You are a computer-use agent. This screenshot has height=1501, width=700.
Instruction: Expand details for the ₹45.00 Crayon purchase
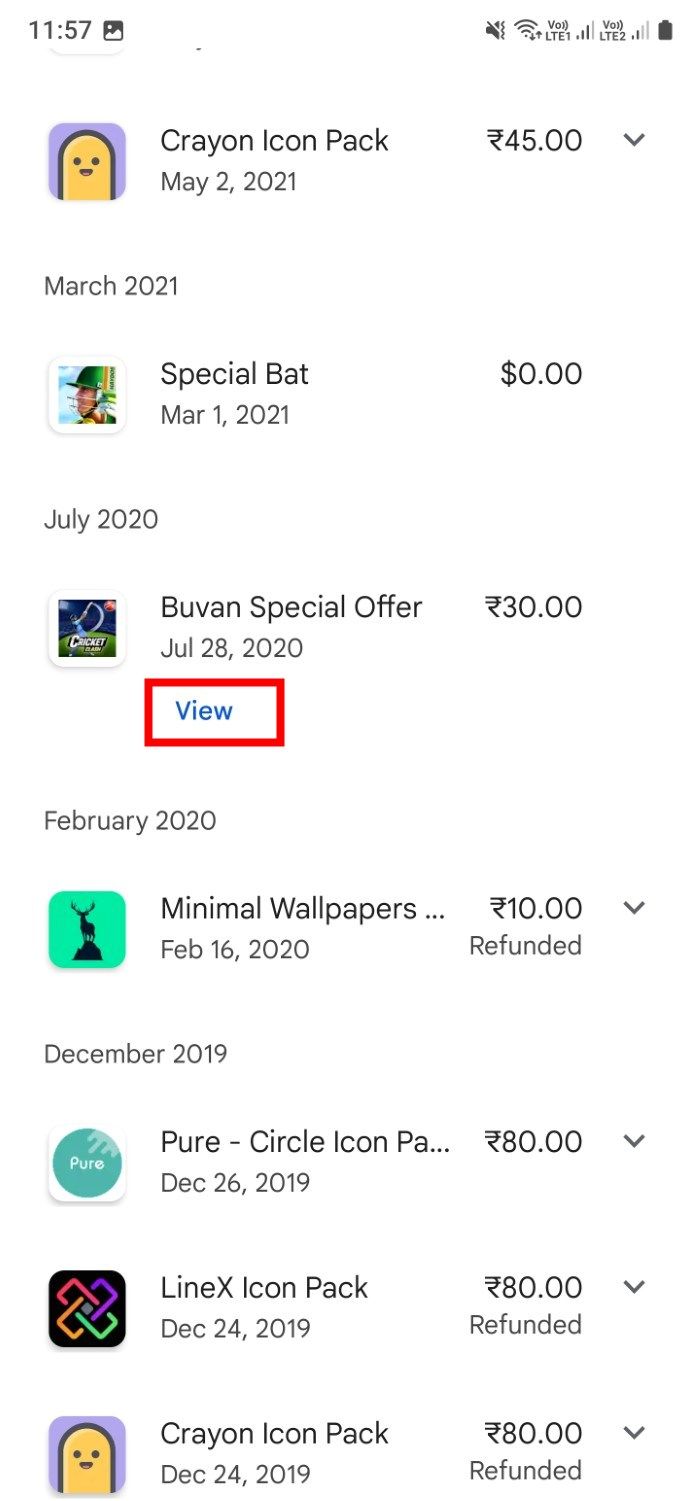[634, 140]
